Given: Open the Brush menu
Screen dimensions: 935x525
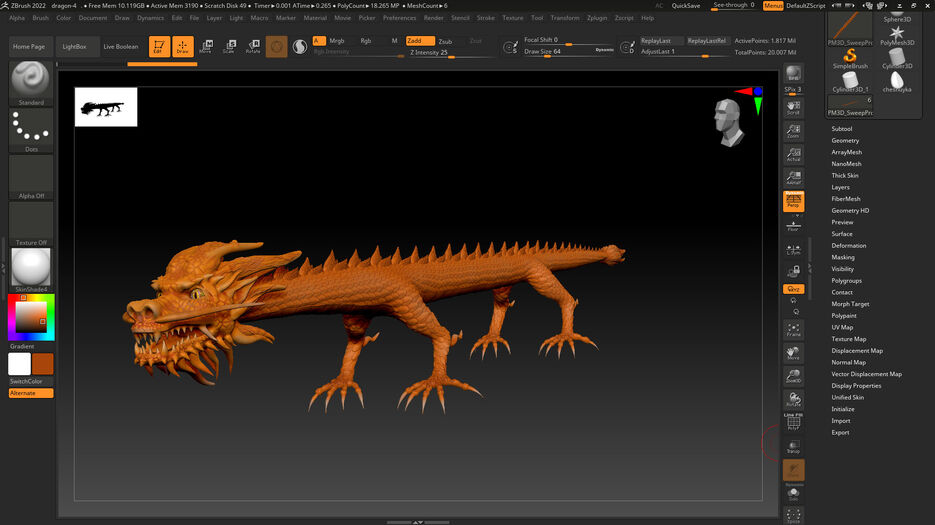Looking at the screenshot, I should click(x=41, y=18).
